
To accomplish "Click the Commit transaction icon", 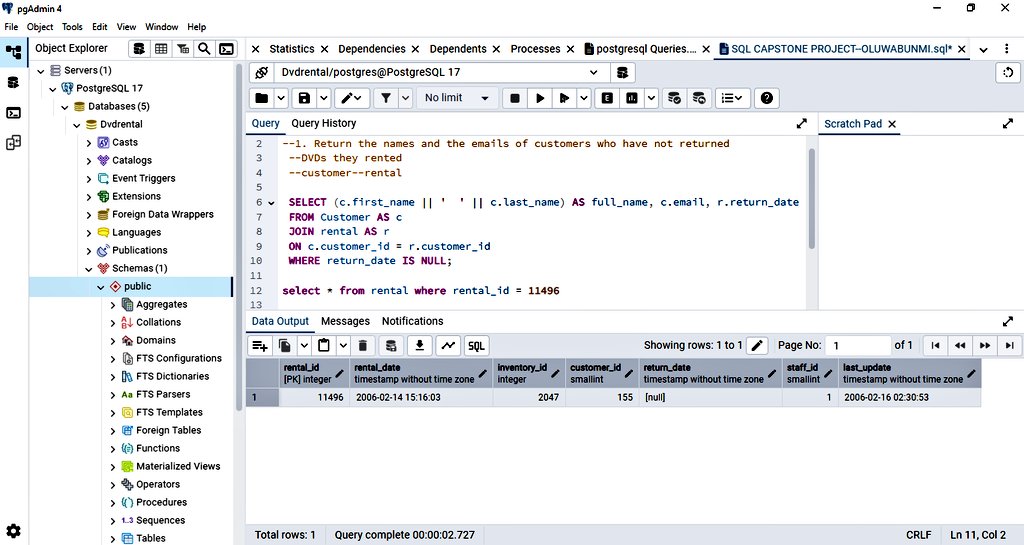I will pos(674,98).
